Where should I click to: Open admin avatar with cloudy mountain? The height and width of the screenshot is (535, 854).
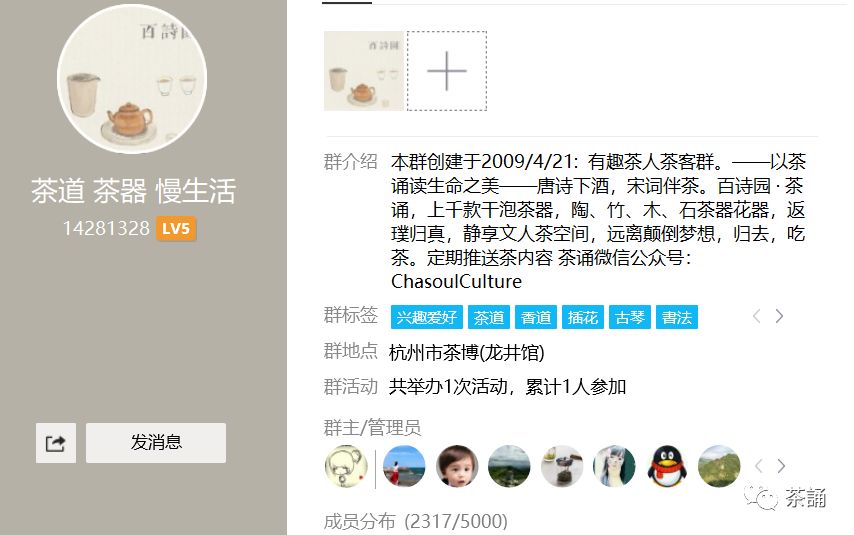(509, 466)
